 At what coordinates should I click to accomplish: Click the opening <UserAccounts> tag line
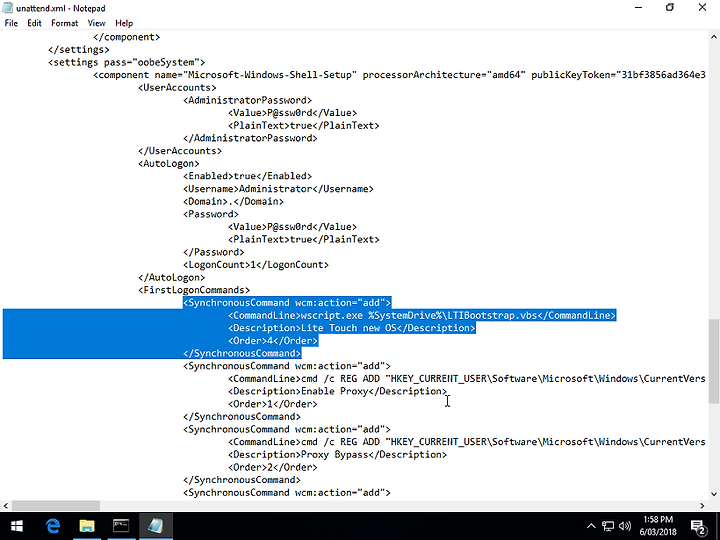[177, 87]
